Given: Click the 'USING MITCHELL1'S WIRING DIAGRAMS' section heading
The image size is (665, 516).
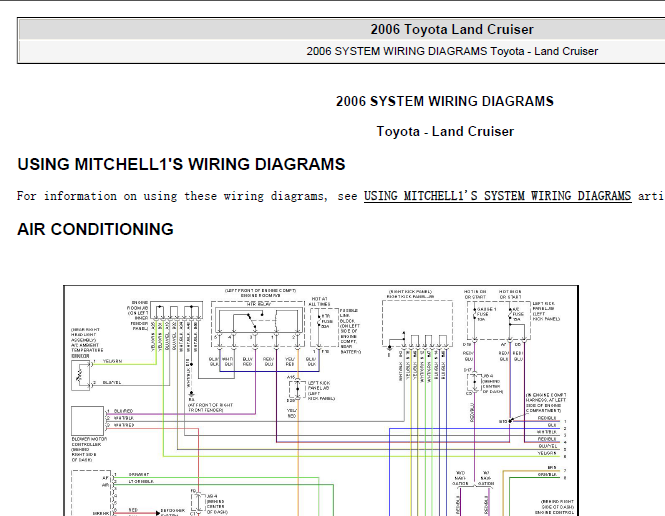Looking at the screenshot, I should coord(181,165).
